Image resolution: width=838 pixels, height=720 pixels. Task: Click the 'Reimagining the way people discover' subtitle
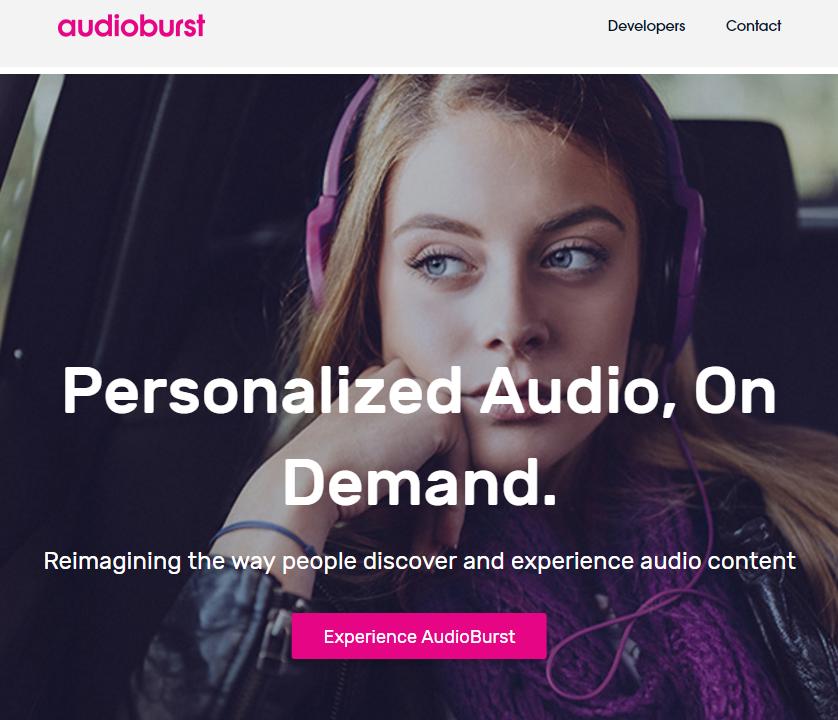[x=420, y=561]
